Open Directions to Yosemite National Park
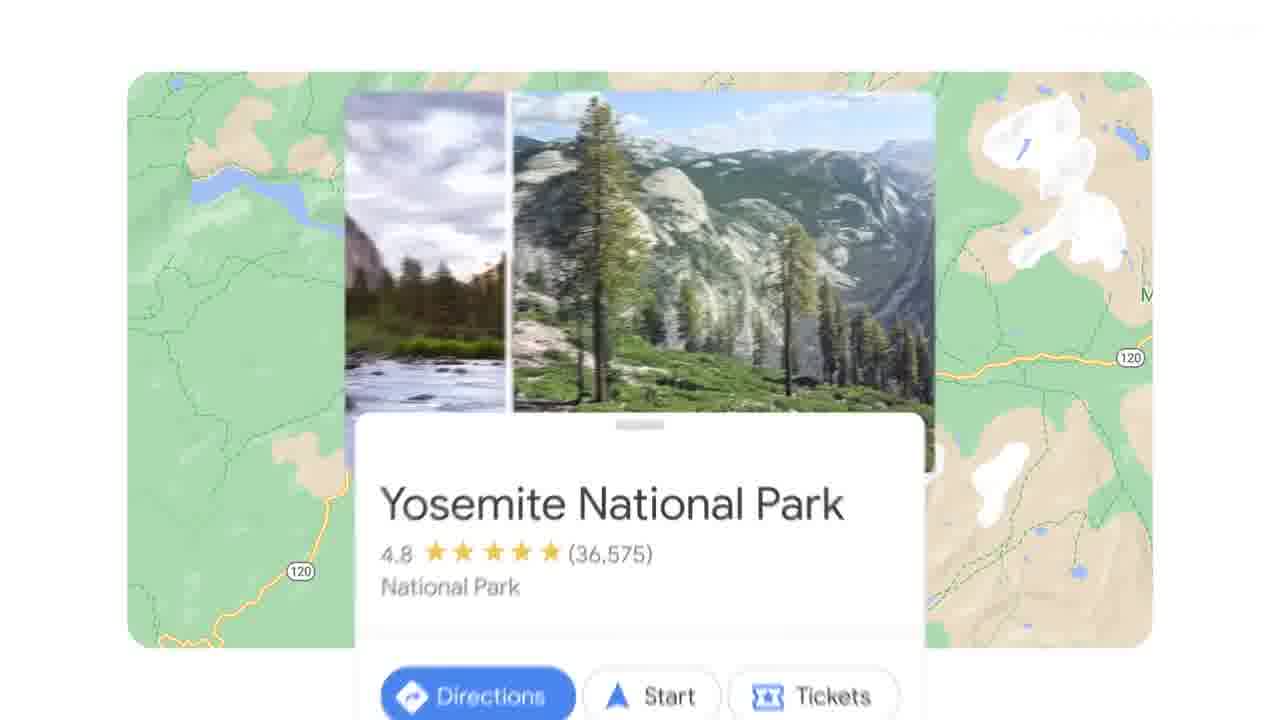Screen dimensions: 1280x720 (478, 696)
